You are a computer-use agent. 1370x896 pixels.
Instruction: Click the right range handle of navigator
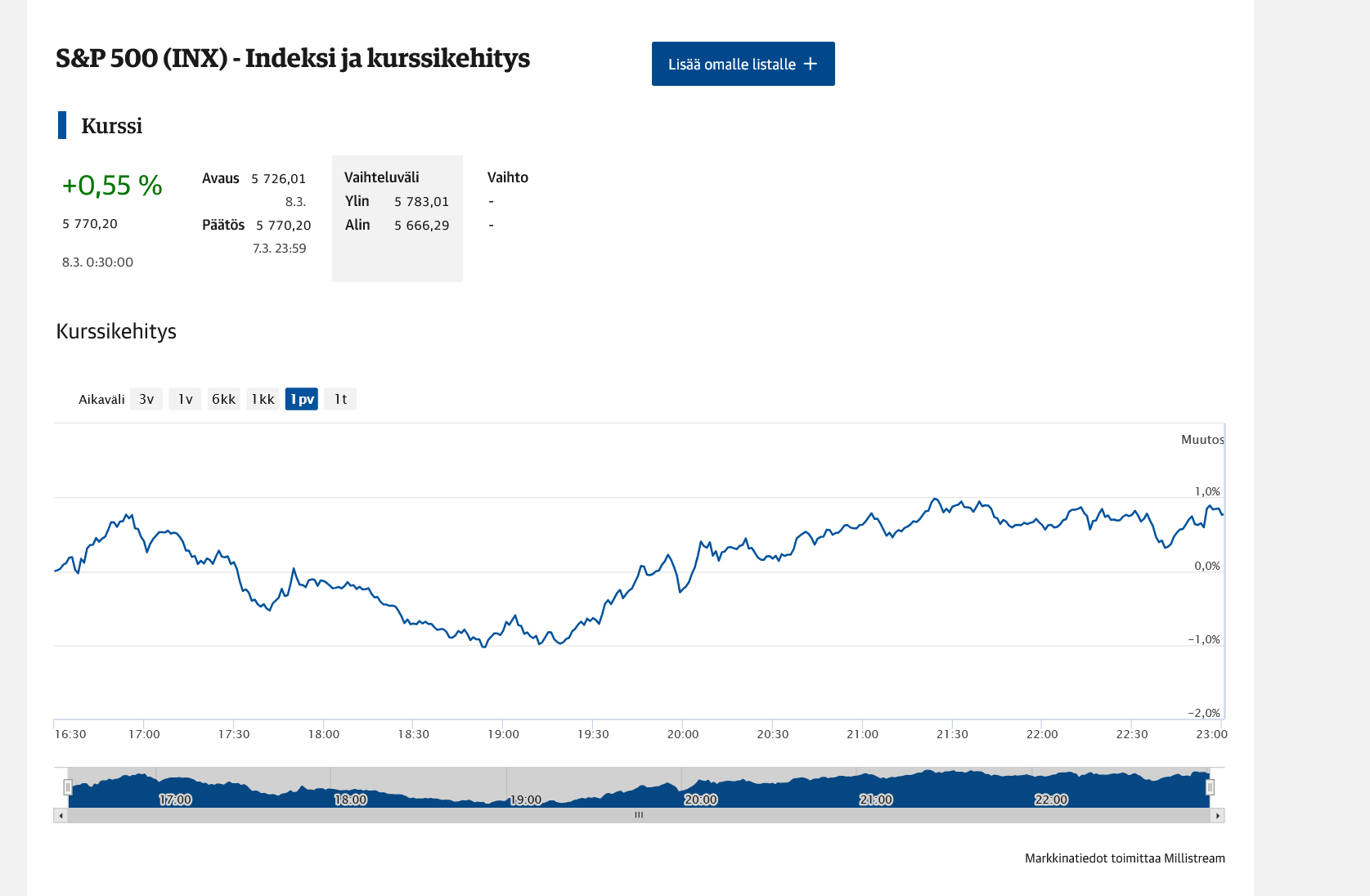pyautogui.click(x=1210, y=787)
